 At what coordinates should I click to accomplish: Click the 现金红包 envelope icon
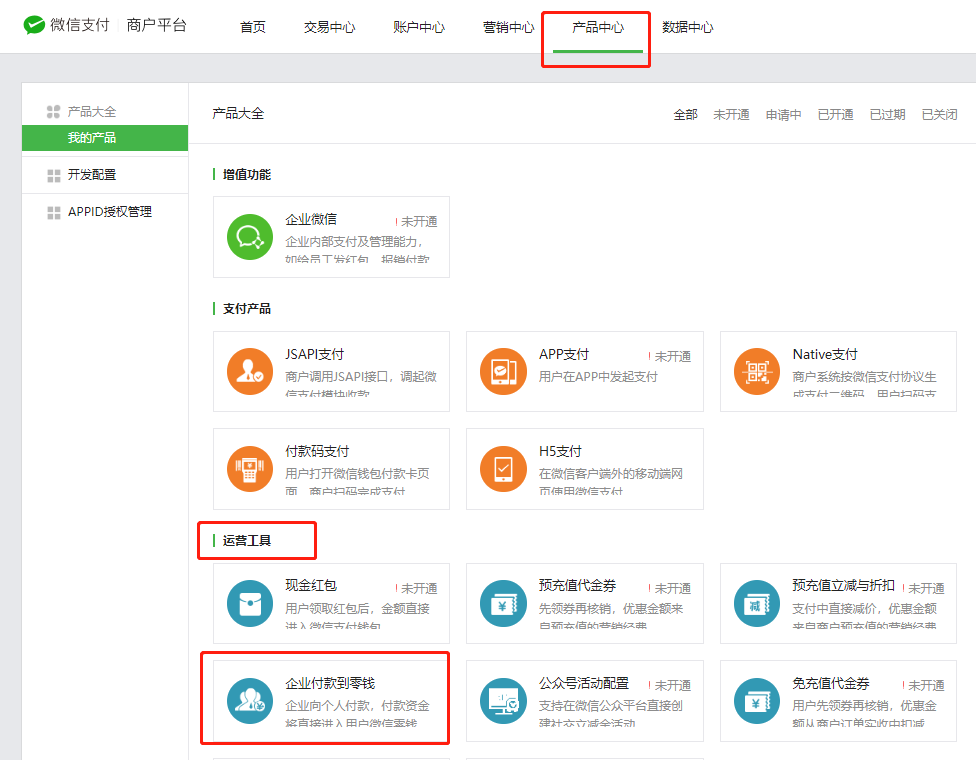tap(250, 603)
